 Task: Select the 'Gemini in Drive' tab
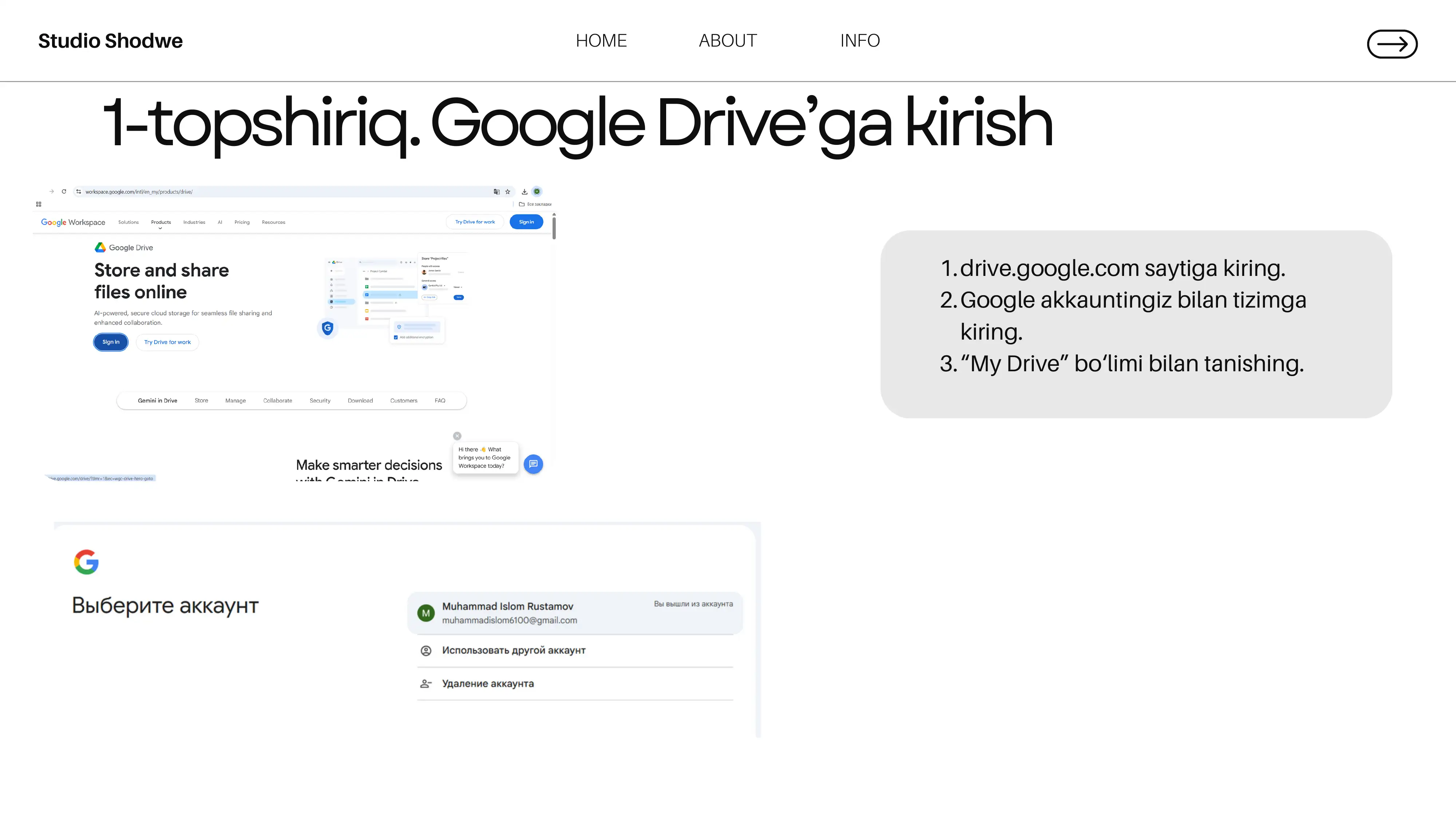[158, 401]
